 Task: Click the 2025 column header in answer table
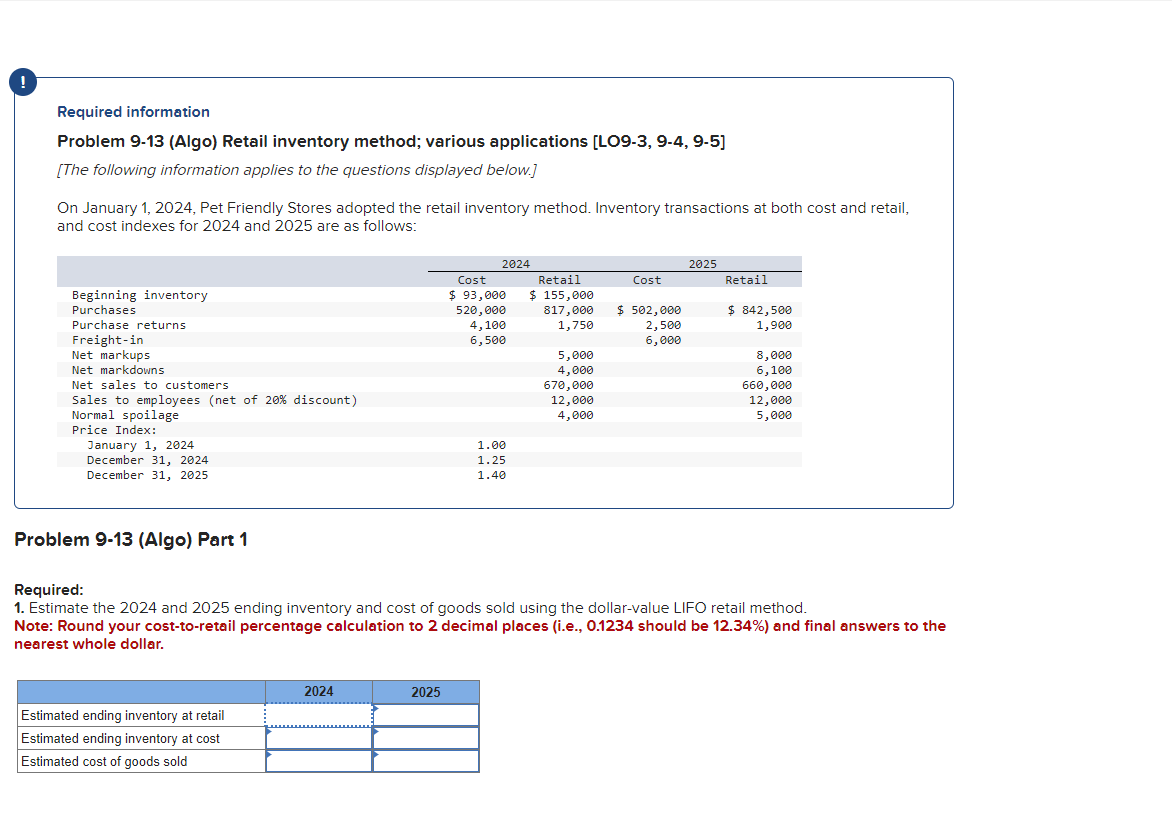(425, 691)
